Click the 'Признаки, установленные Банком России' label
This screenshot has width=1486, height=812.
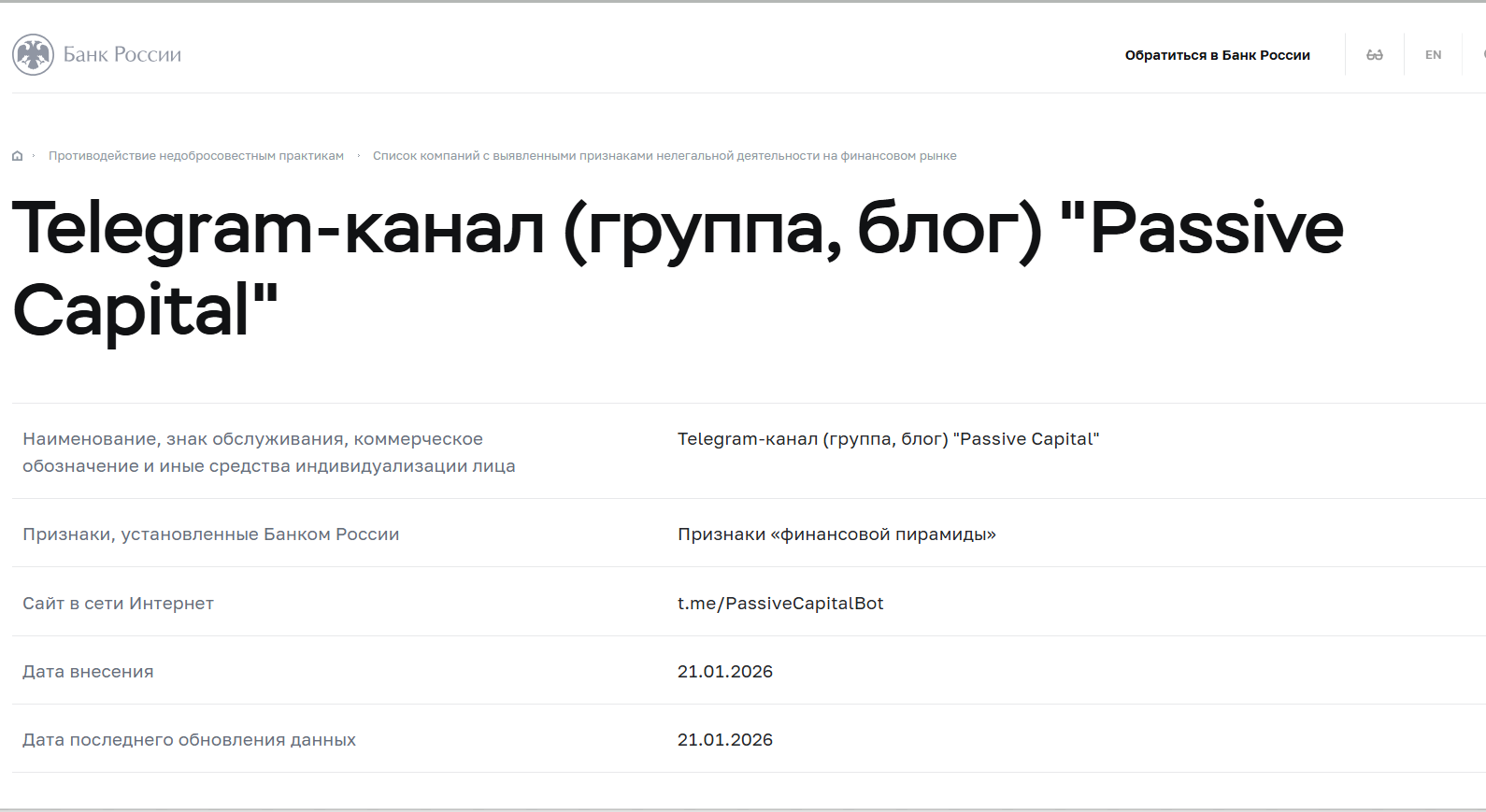[210, 534]
